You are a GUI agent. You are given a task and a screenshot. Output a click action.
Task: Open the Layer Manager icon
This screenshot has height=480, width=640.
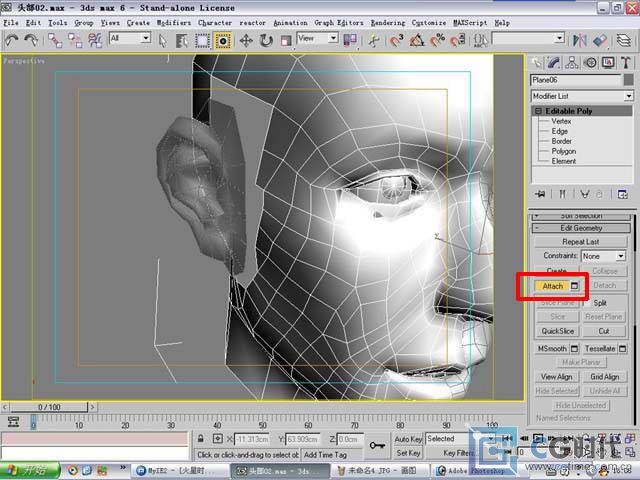(x=624, y=40)
